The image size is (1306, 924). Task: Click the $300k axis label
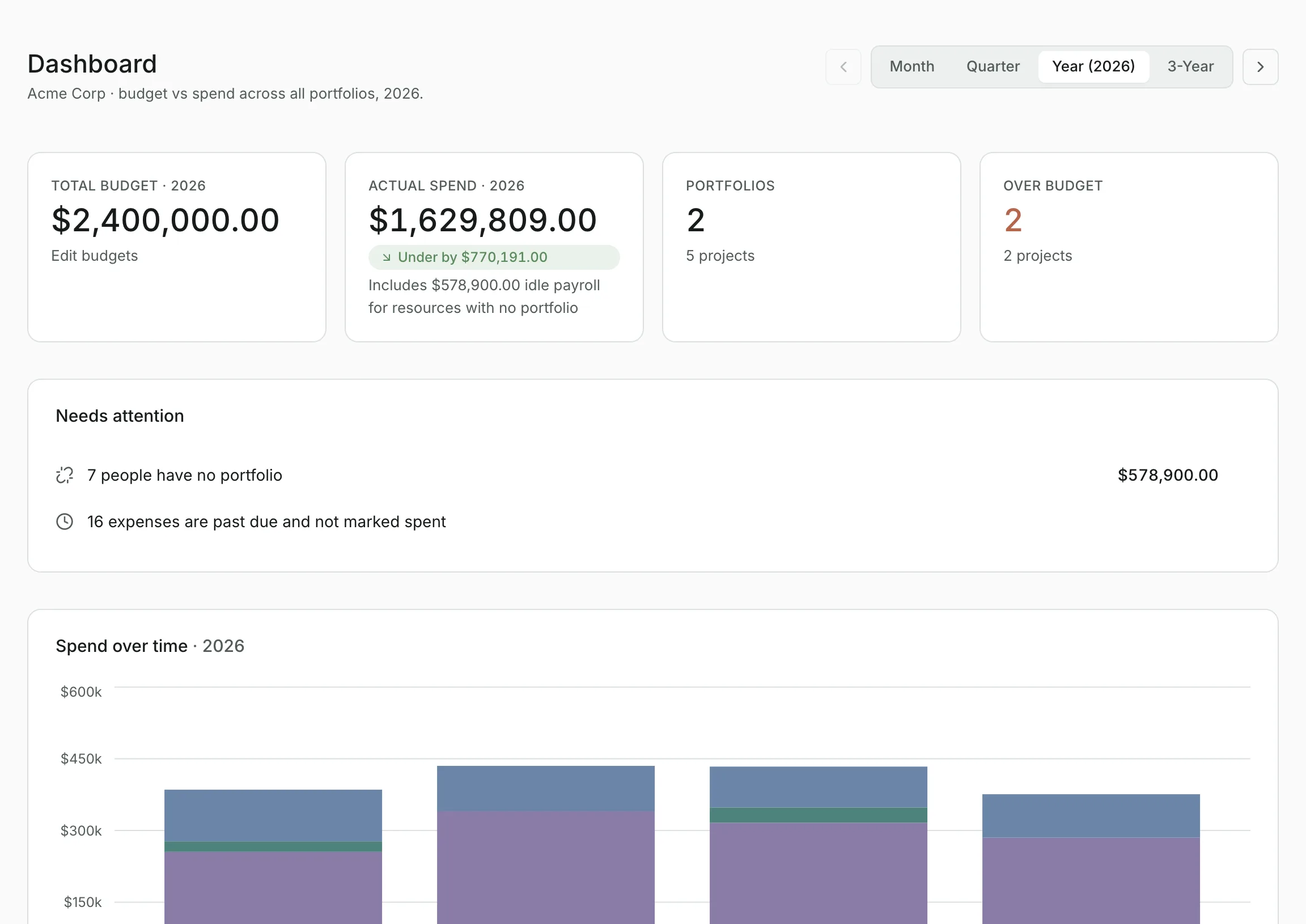point(81,830)
